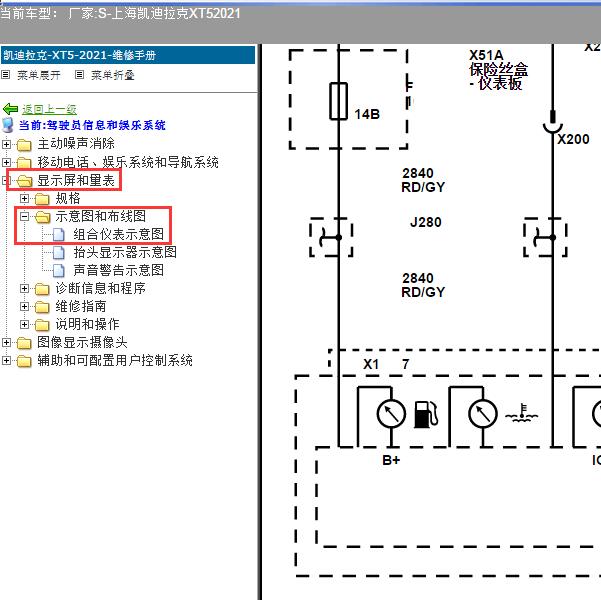Expand 辅助和可配置用户控制系统 folder
The image size is (601, 600).
click(6, 360)
